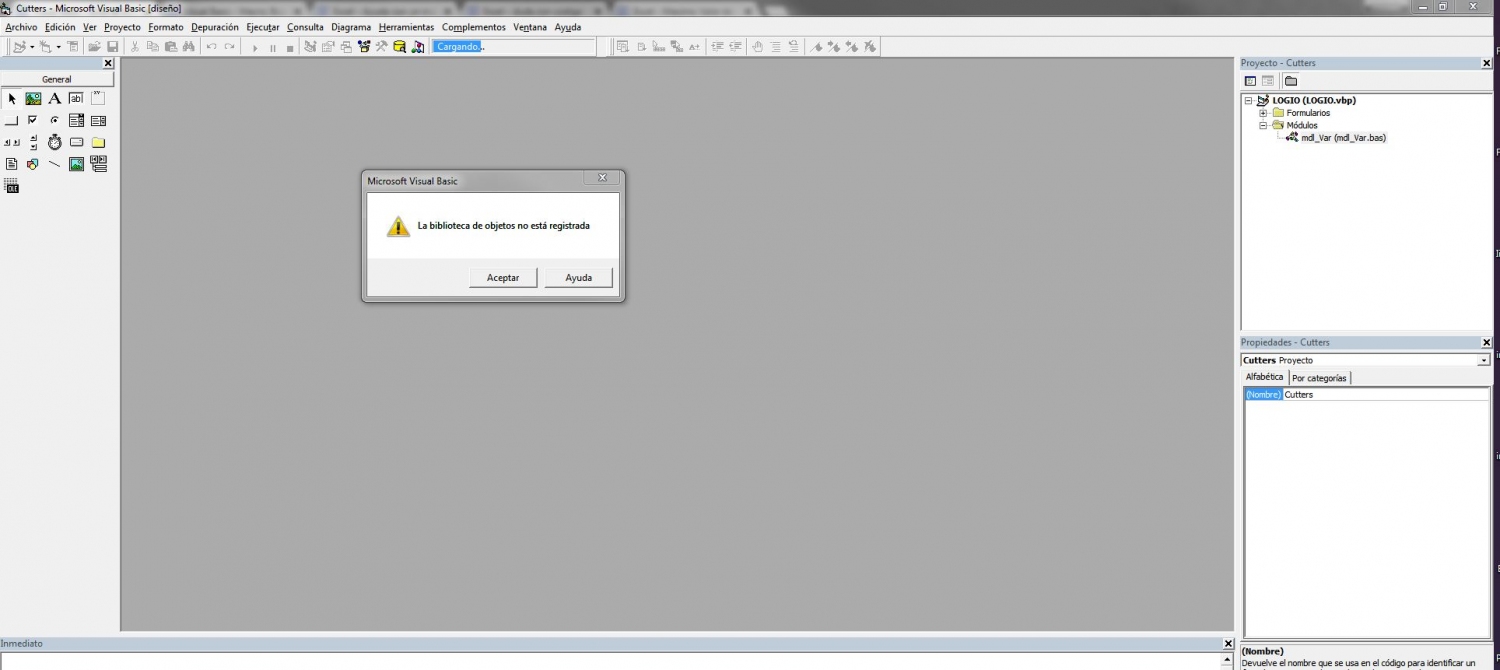Select the DriveListBox control tool
The height and width of the screenshot is (670, 1500).
pos(76,142)
